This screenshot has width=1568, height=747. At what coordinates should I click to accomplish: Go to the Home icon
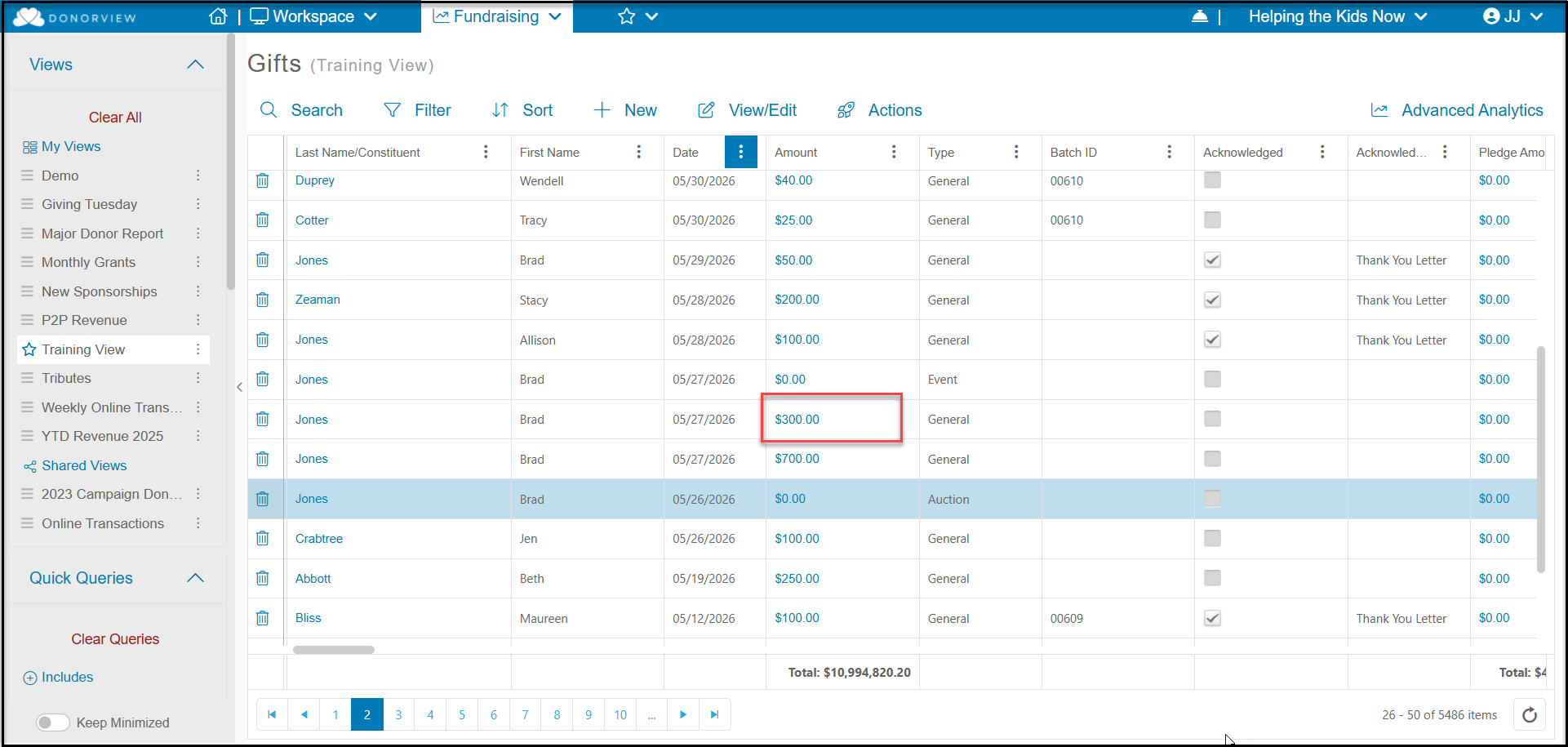217,16
